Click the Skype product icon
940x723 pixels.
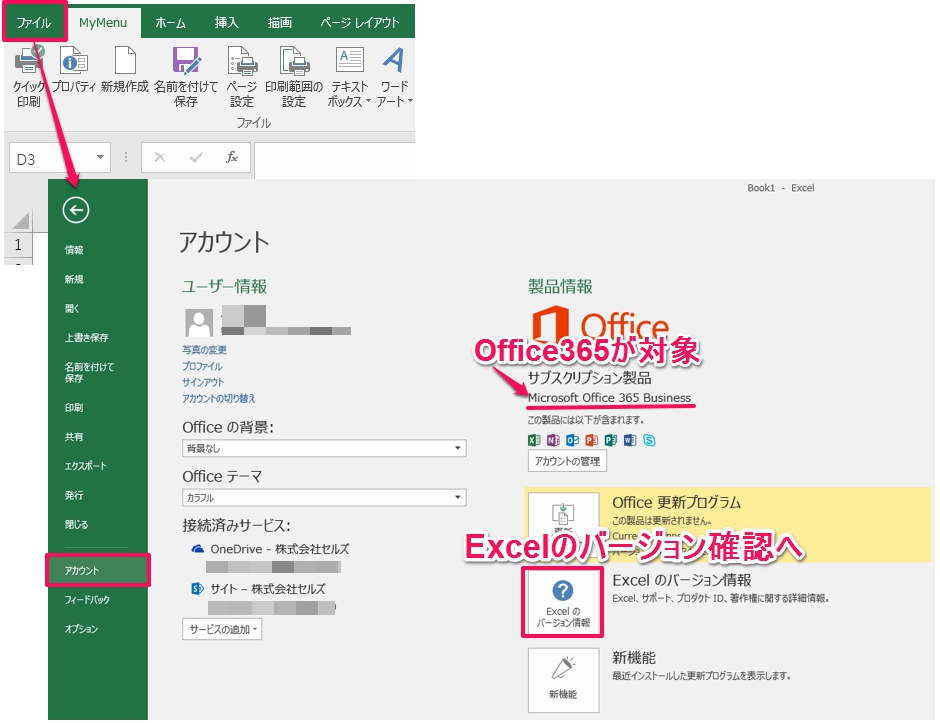point(649,441)
